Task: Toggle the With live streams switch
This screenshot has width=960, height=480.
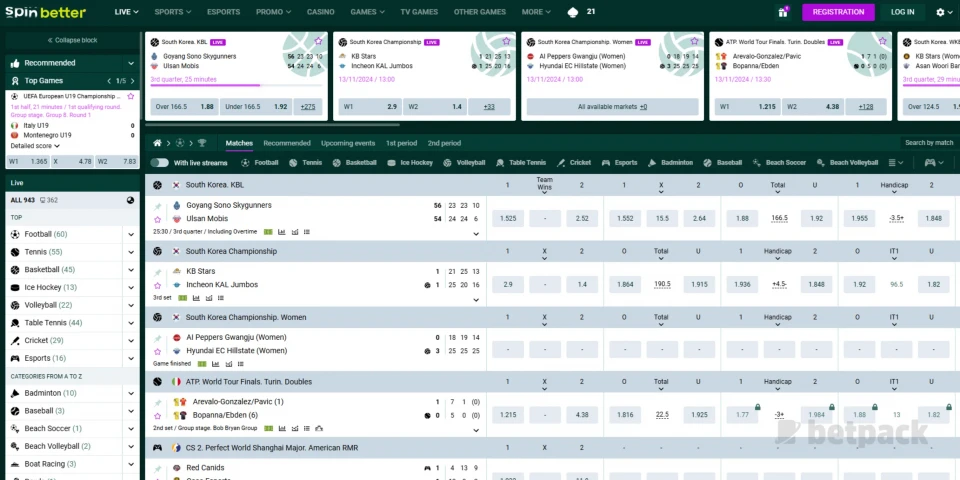Action: coord(160,162)
